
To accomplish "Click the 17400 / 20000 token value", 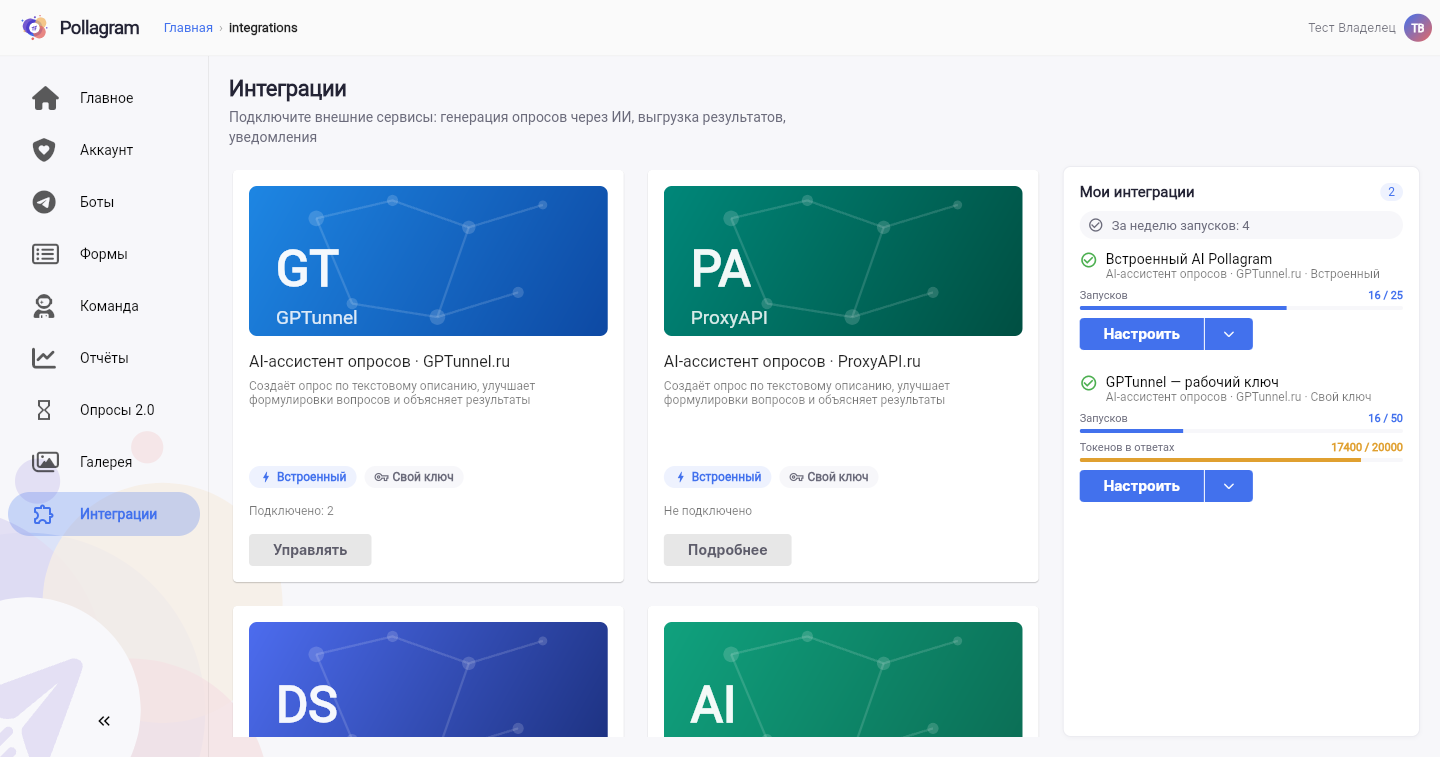I will point(1367,447).
